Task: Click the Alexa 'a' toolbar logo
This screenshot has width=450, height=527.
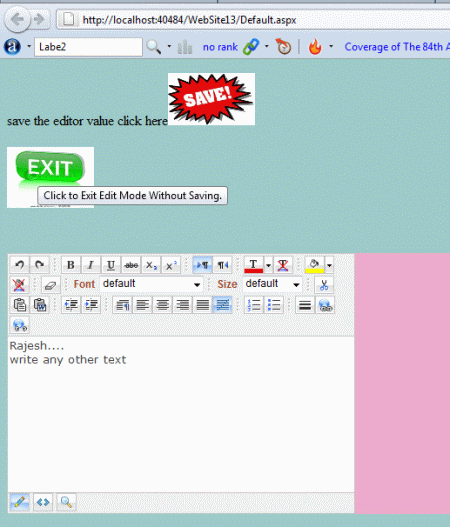Action: pos(12,47)
